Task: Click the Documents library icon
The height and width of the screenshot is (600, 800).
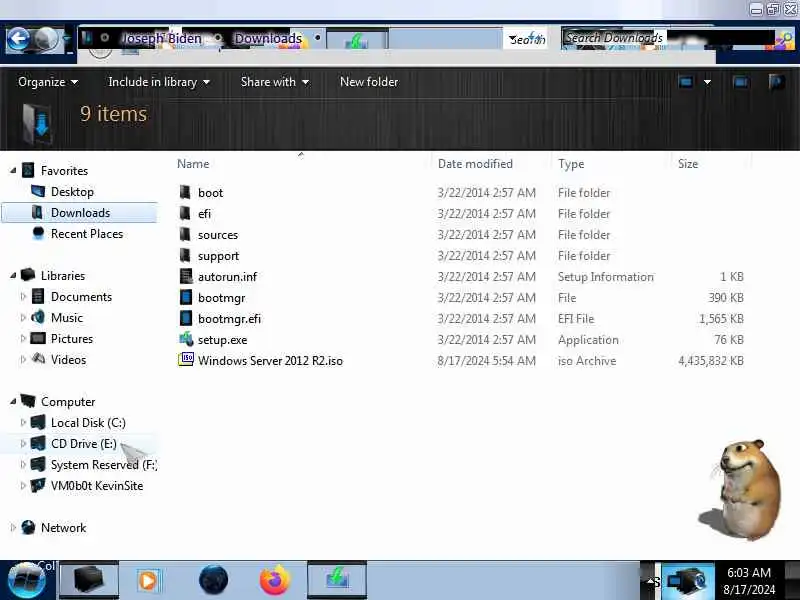Action: pos(38,296)
